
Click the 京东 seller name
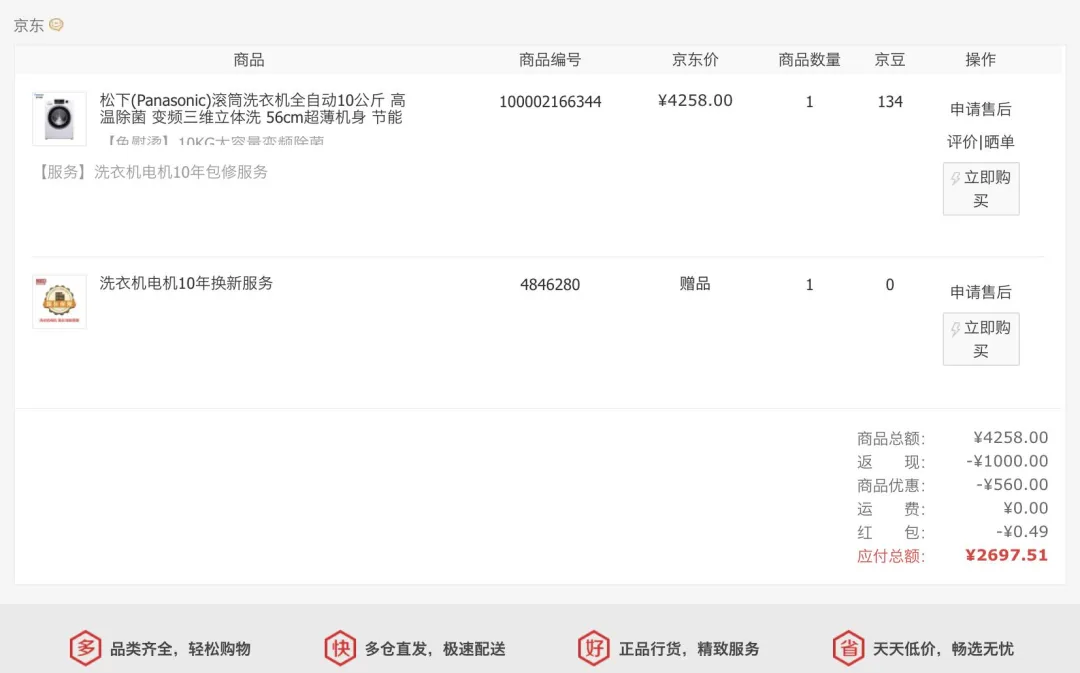coord(29,25)
